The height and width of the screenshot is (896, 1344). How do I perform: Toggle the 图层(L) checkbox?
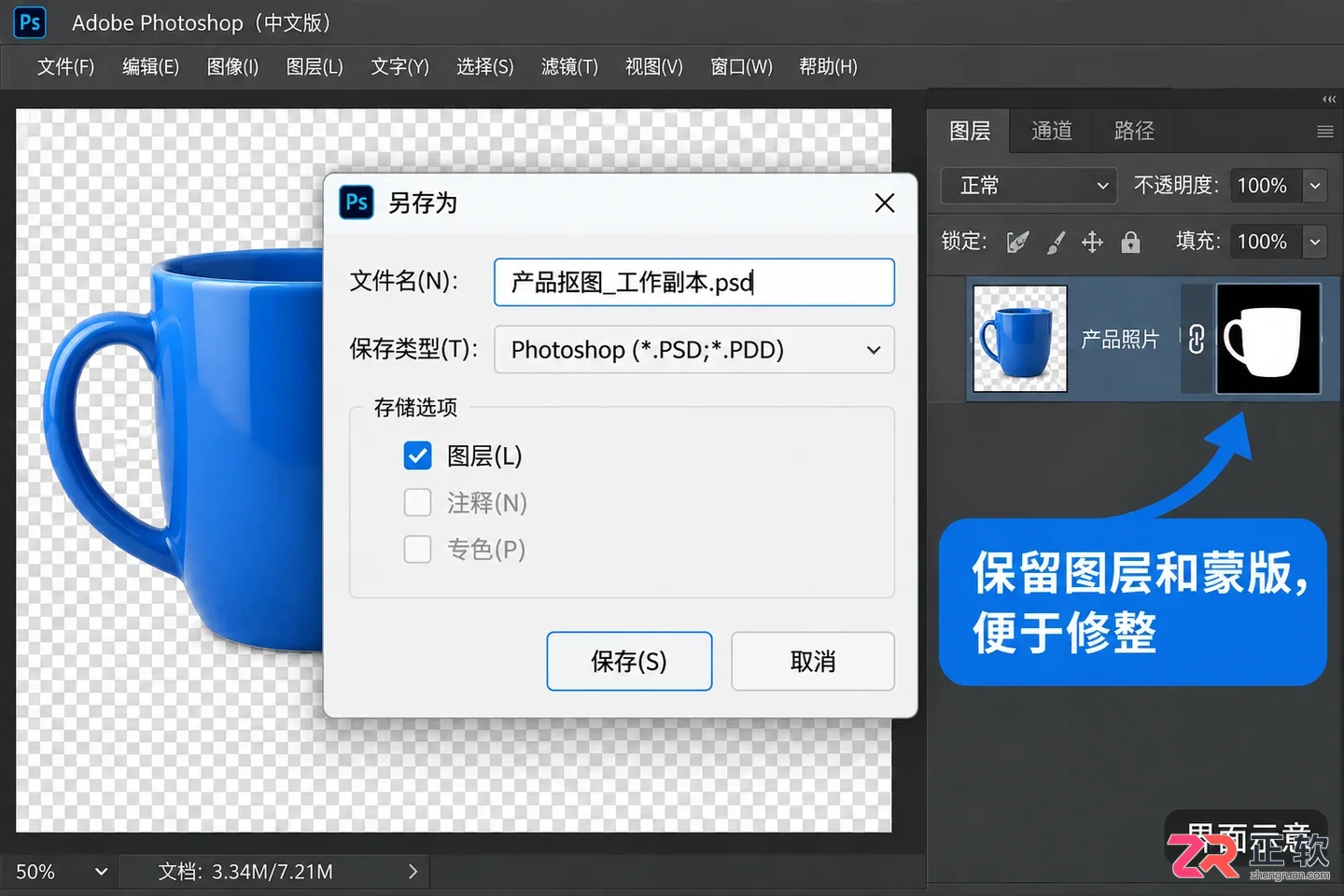417,455
